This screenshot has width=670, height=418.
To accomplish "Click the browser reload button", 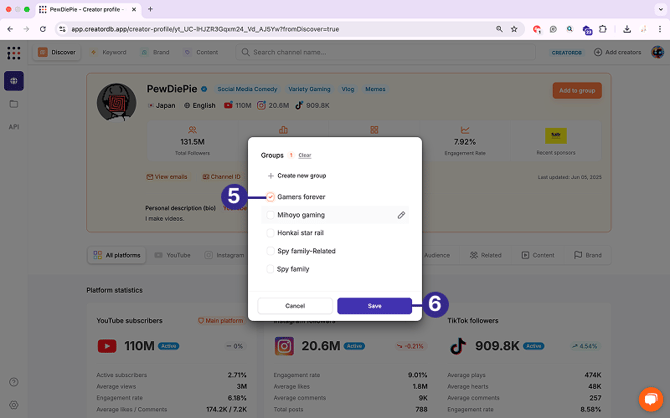I will [43, 29].
